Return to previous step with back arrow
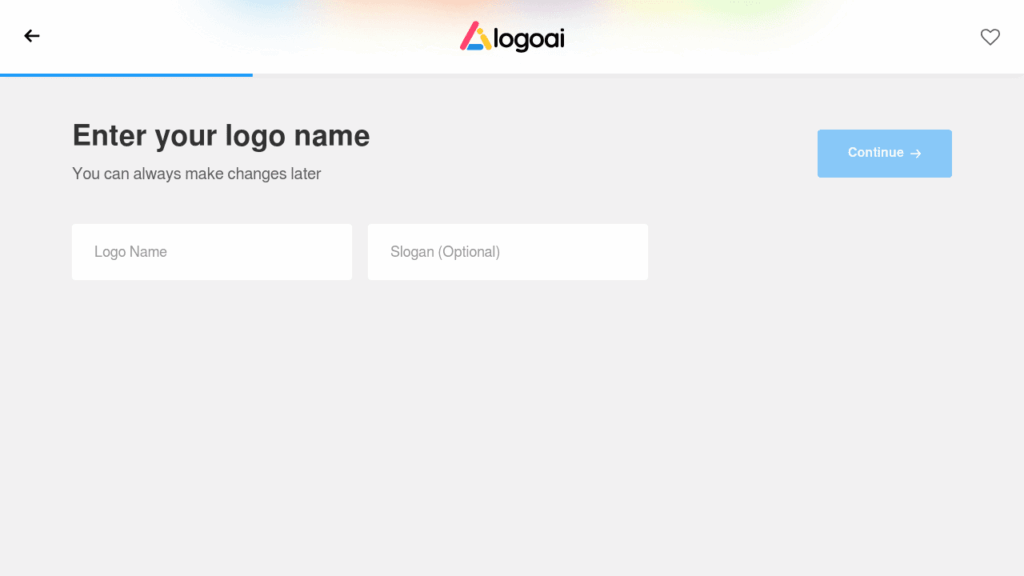The height and width of the screenshot is (576, 1024). tap(31, 36)
